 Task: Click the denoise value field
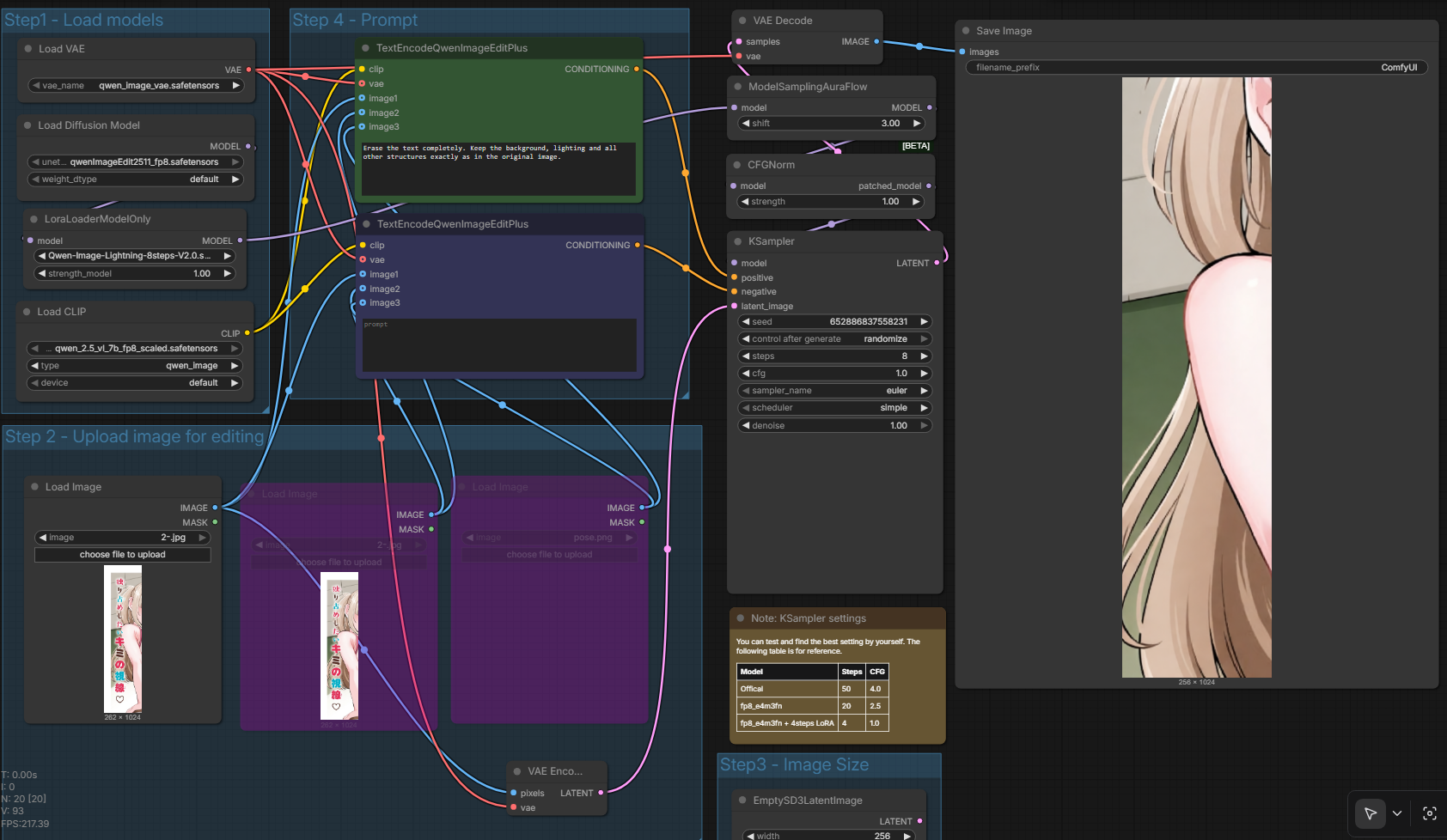pos(835,426)
